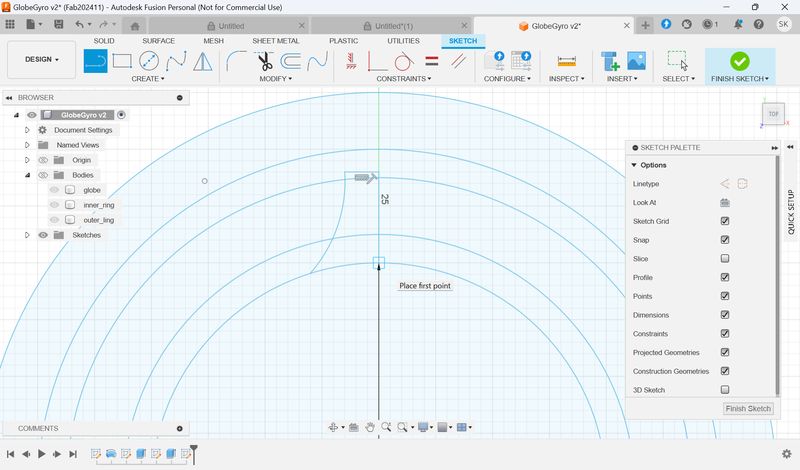This screenshot has height=470, width=800.
Task: Apply the Tangent constraint
Action: [x=404, y=61]
